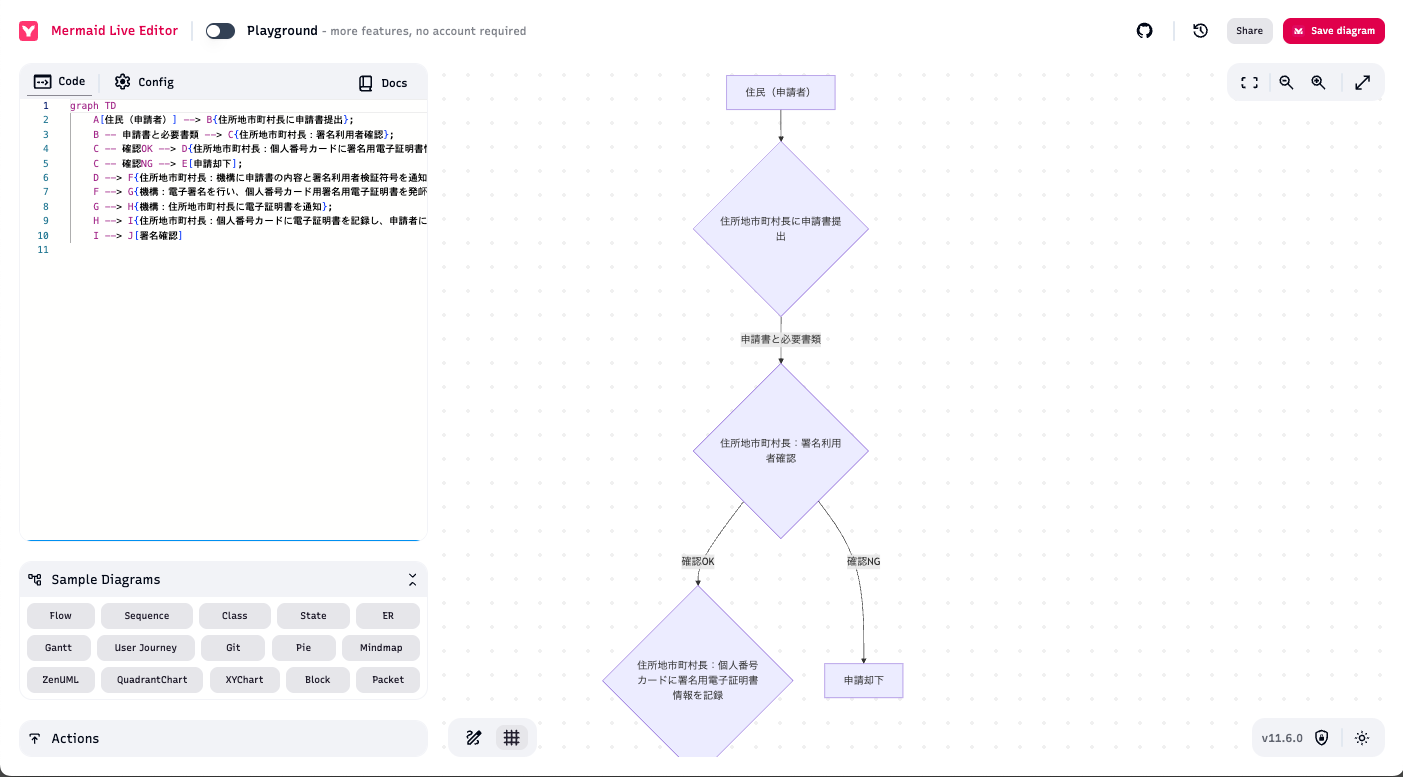
Task: Click the shield security icon
Action: pyautogui.click(x=1322, y=738)
